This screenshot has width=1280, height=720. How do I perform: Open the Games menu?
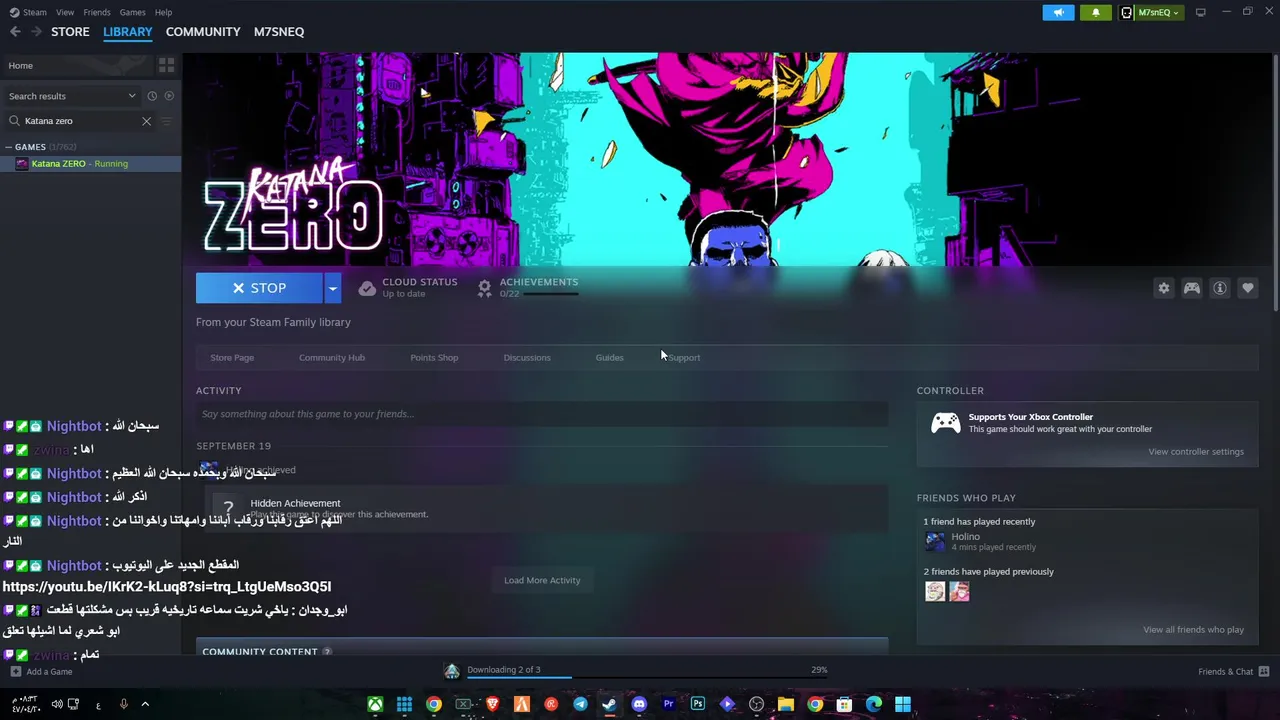coord(132,12)
